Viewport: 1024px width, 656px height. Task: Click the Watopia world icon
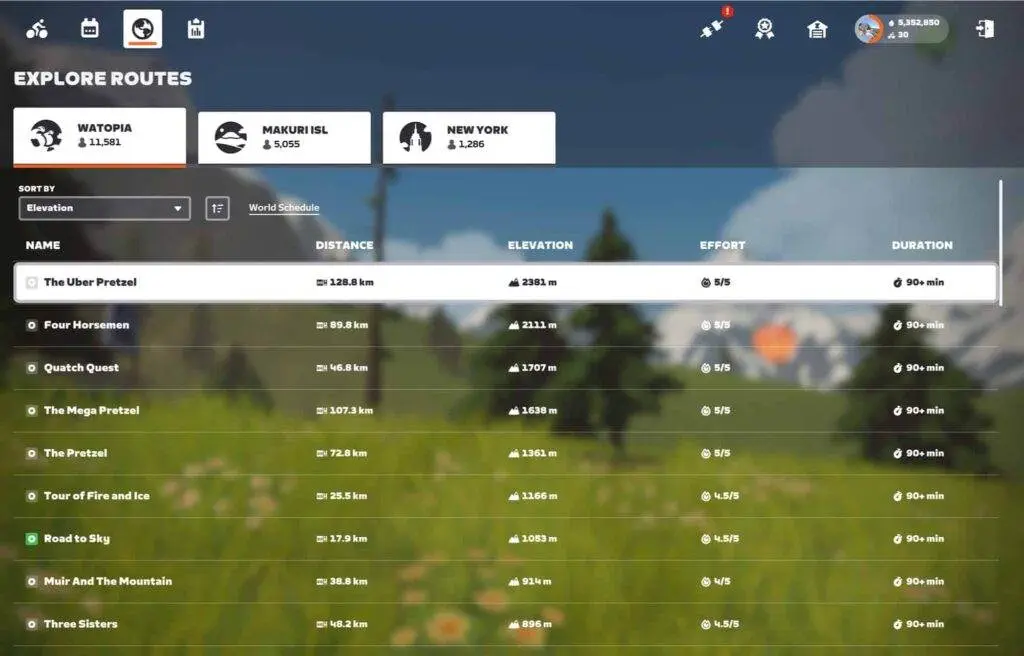[x=46, y=136]
